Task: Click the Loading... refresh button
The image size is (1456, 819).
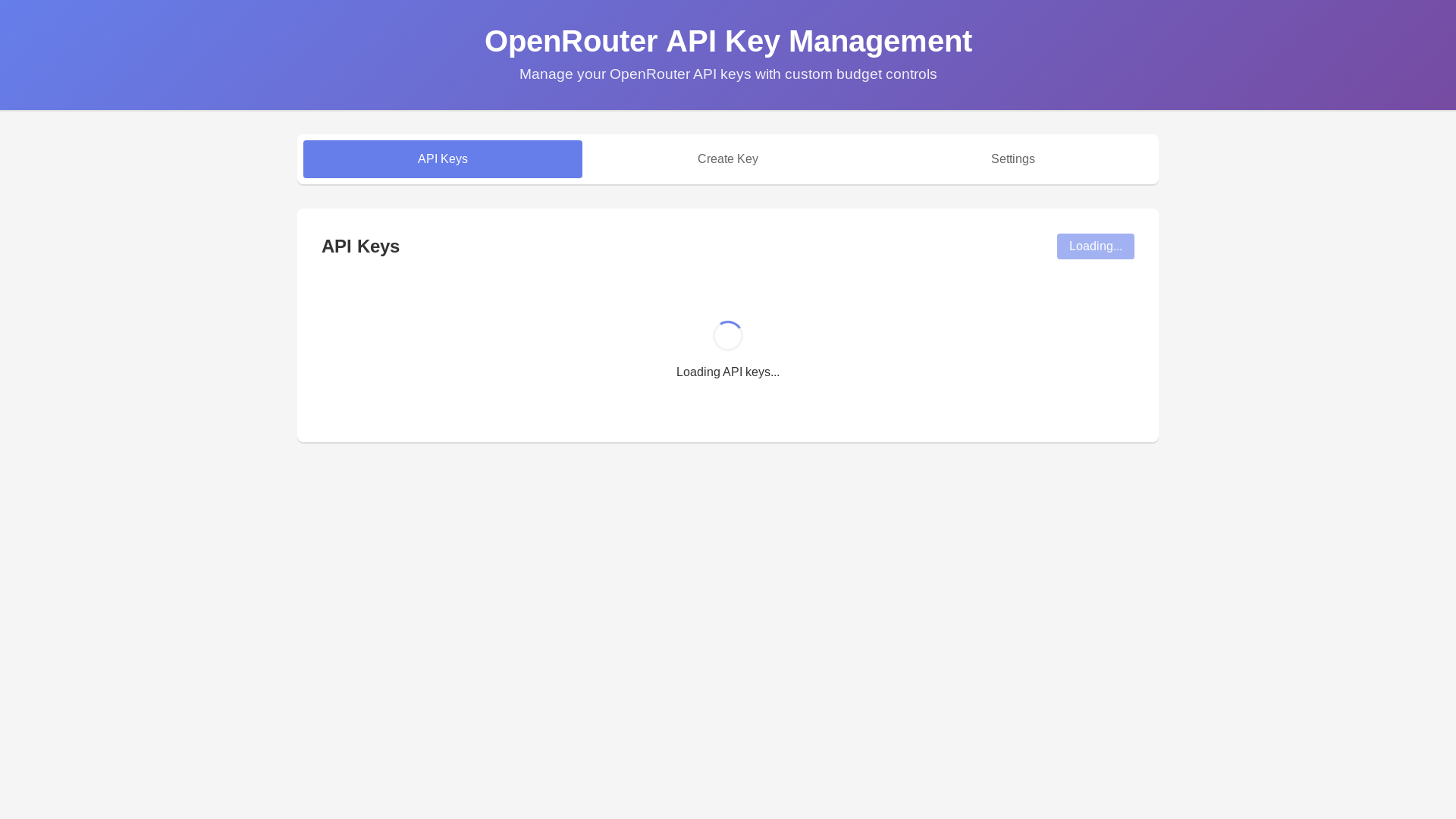Action: [1096, 246]
